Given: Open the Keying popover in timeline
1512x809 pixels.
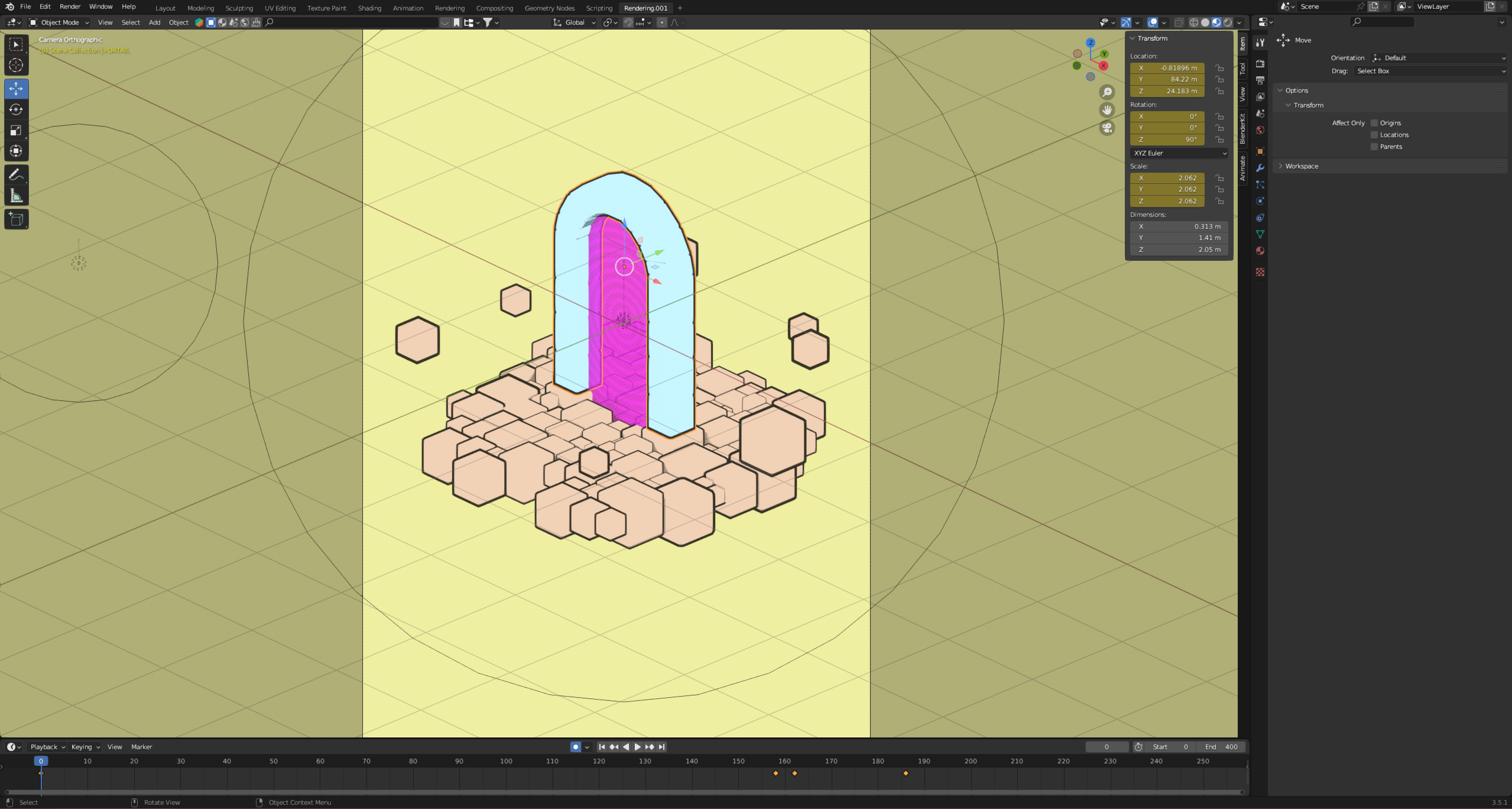Looking at the screenshot, I should pos(85,747).
